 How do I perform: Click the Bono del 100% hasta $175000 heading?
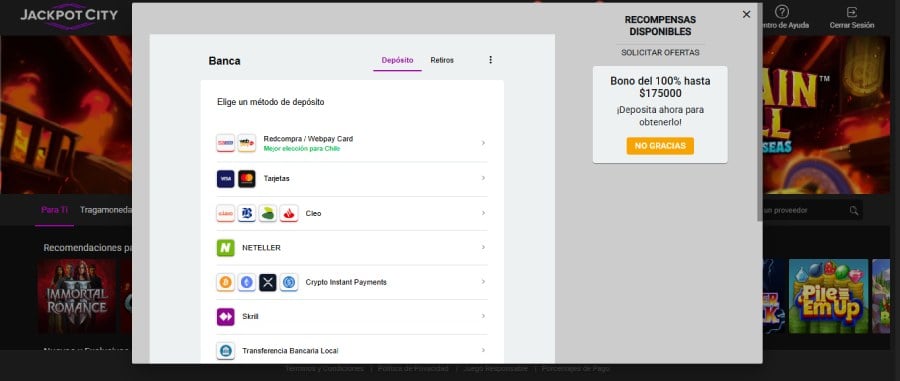point(660,87)
